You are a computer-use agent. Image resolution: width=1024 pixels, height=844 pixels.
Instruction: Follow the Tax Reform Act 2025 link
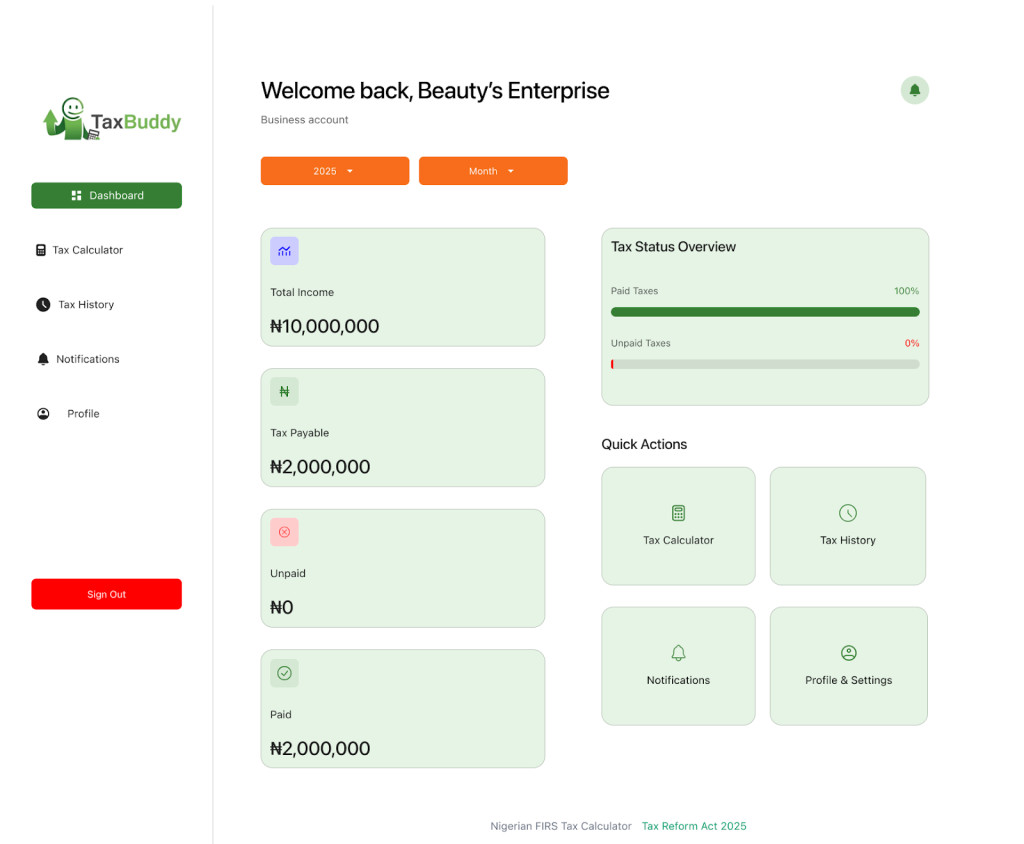694,826
